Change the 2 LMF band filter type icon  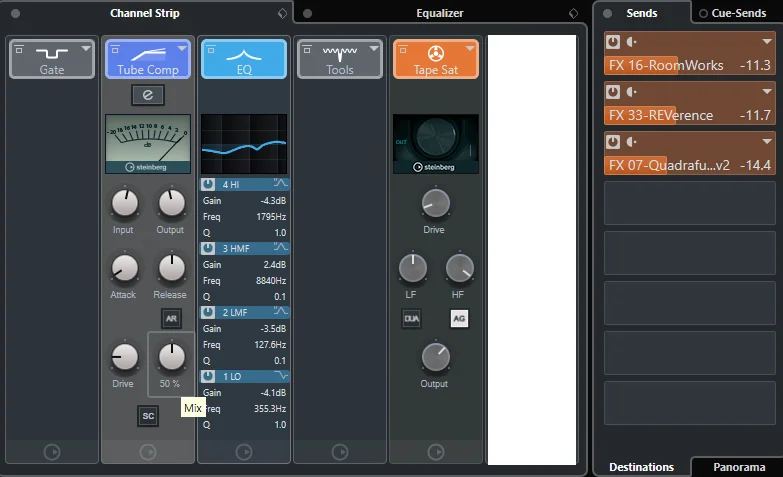click(280, 311)
